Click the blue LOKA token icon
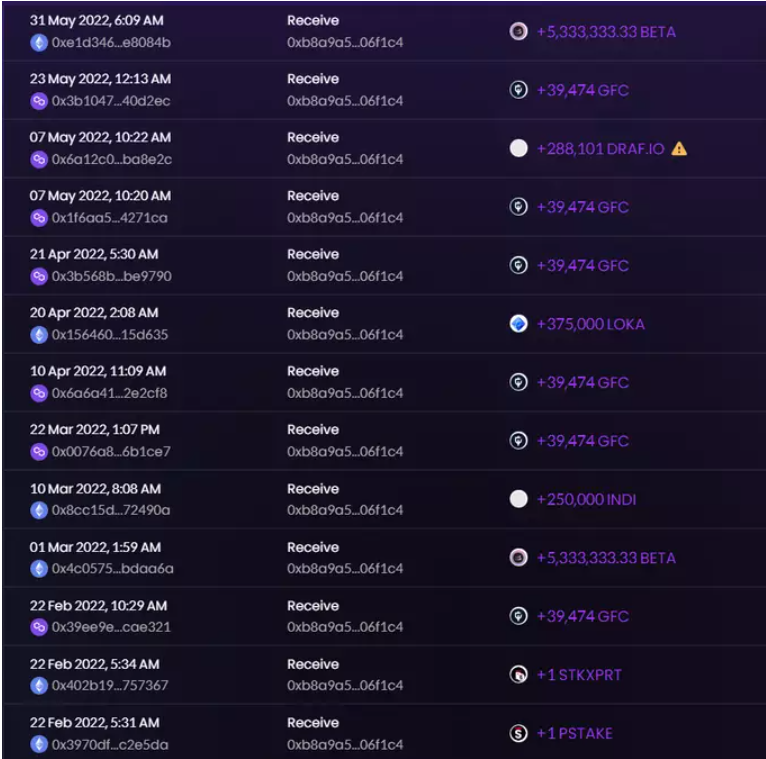 pyautogui.click(x=518, y=324)
